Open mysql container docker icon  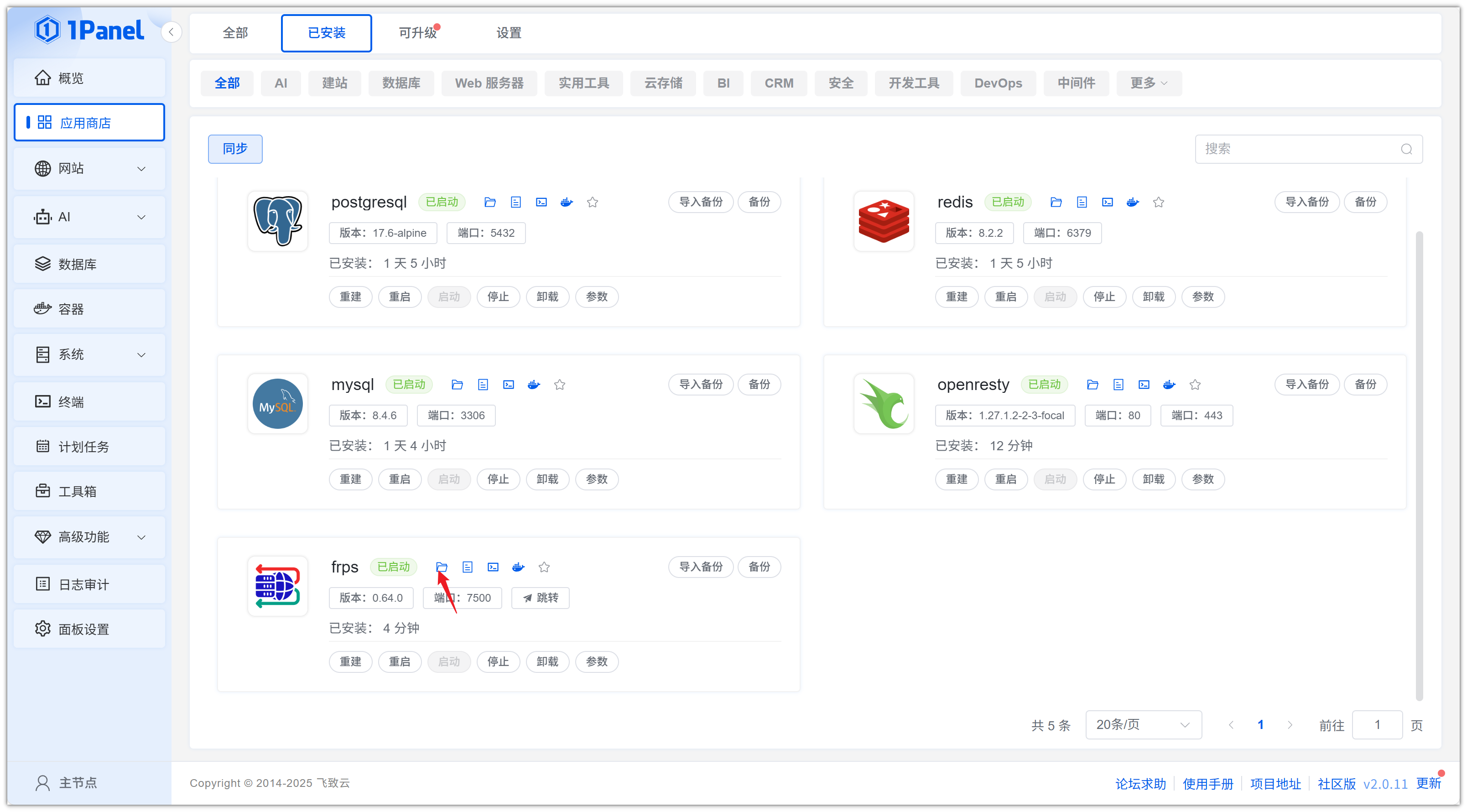tap(534, 385)
